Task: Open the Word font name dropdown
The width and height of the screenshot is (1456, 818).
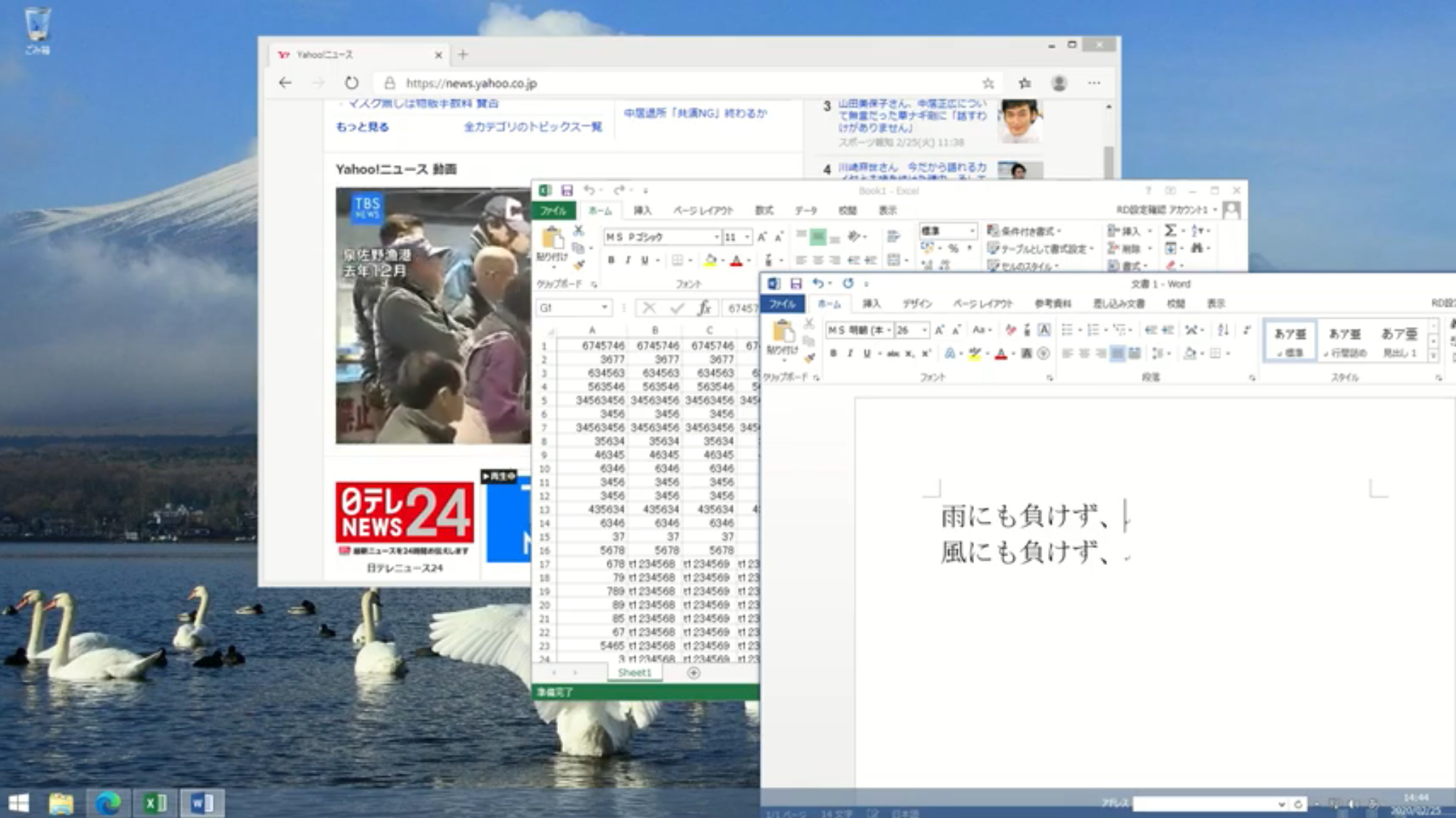Action: pos(889,330)
